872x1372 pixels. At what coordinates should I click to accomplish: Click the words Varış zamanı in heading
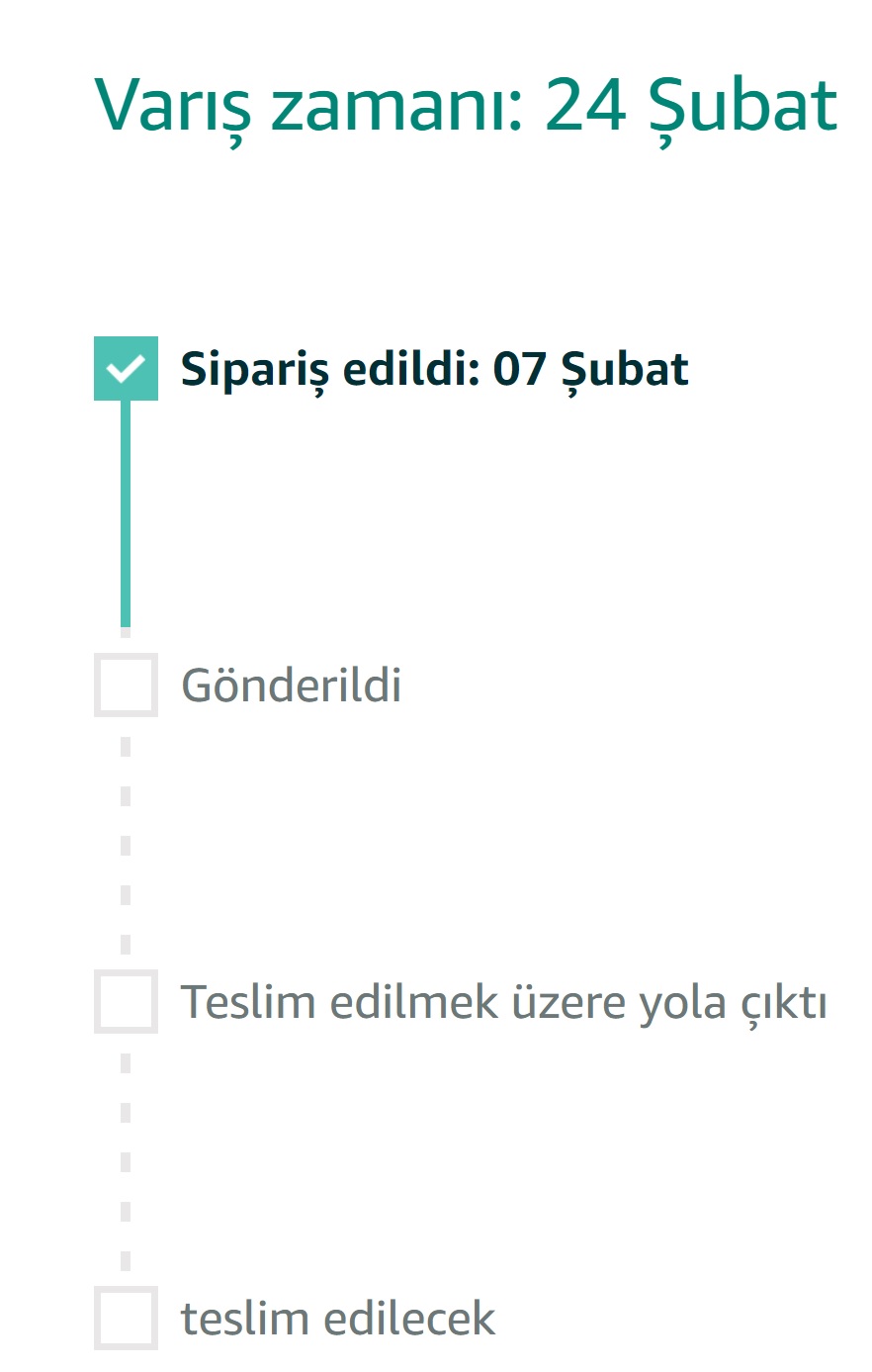click(308, 107)
